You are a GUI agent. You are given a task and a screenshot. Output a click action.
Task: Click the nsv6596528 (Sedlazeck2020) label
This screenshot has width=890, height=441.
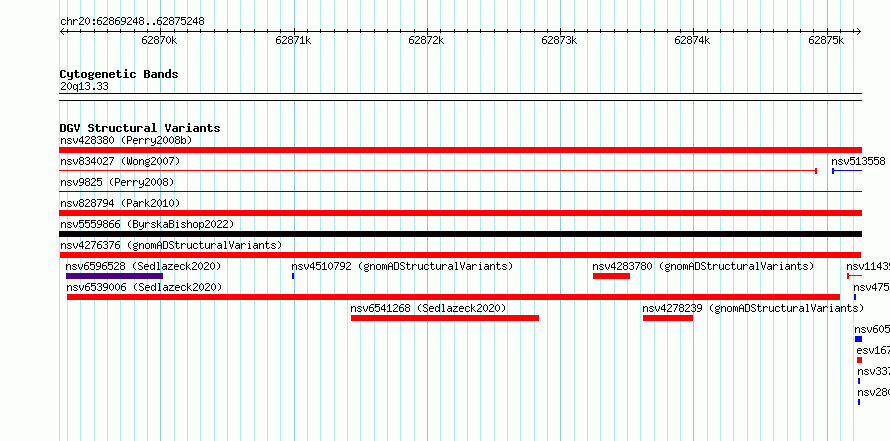point(143,266)
